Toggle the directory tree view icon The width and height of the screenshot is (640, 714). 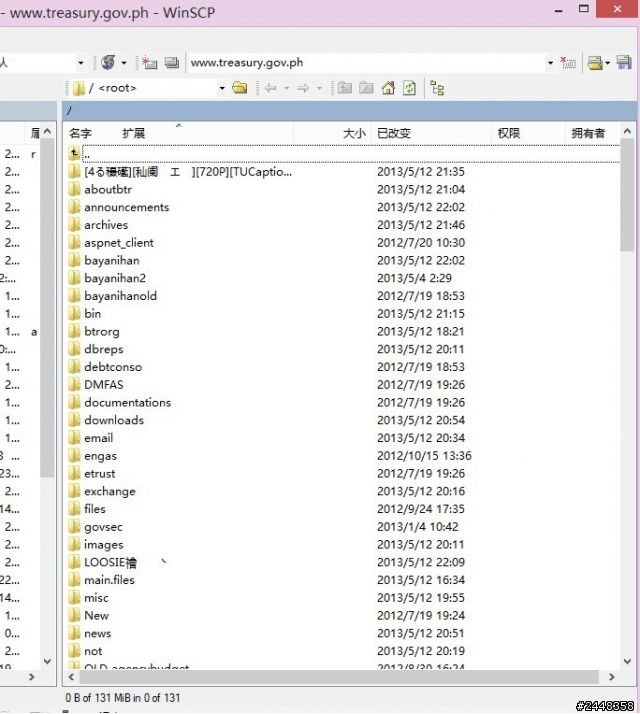437,88
